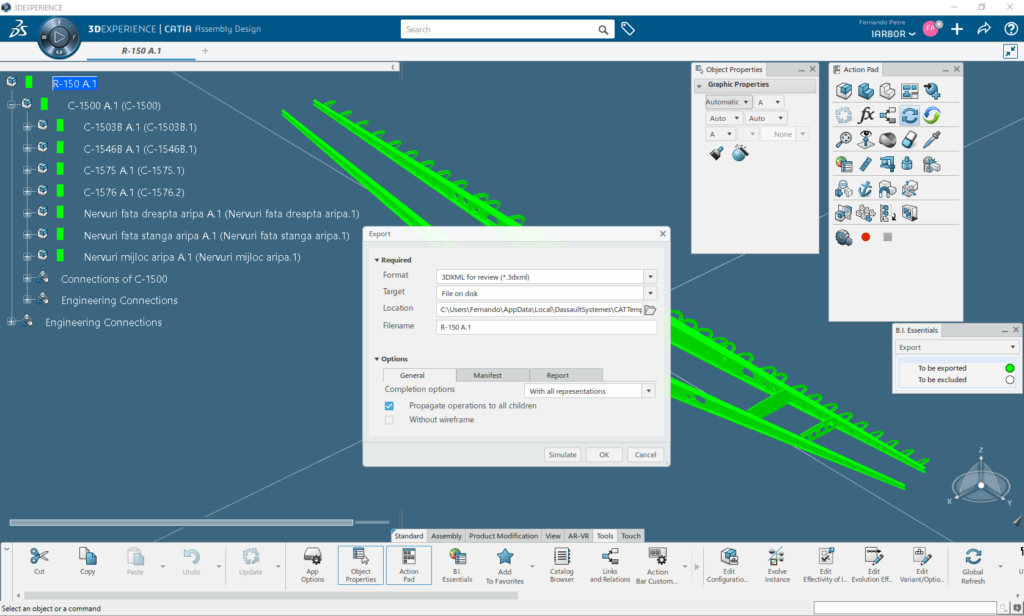Select the To be excluded radio option
The height and width of the screenshot is (616, 1024).
(1010, 380)
